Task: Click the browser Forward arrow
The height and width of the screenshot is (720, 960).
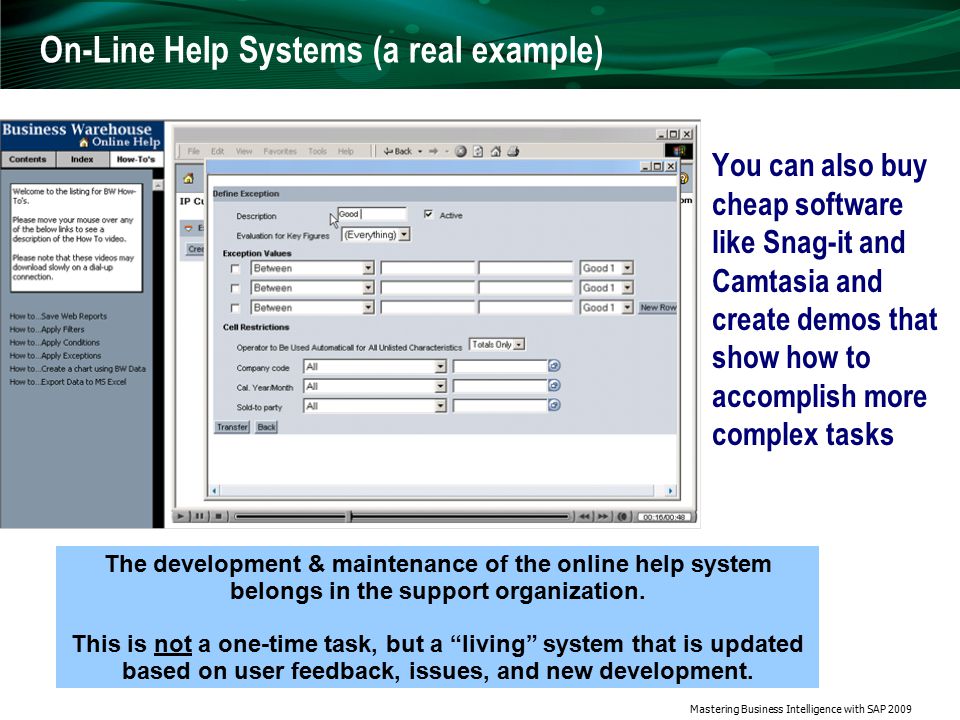Action: tap(433, 151)
